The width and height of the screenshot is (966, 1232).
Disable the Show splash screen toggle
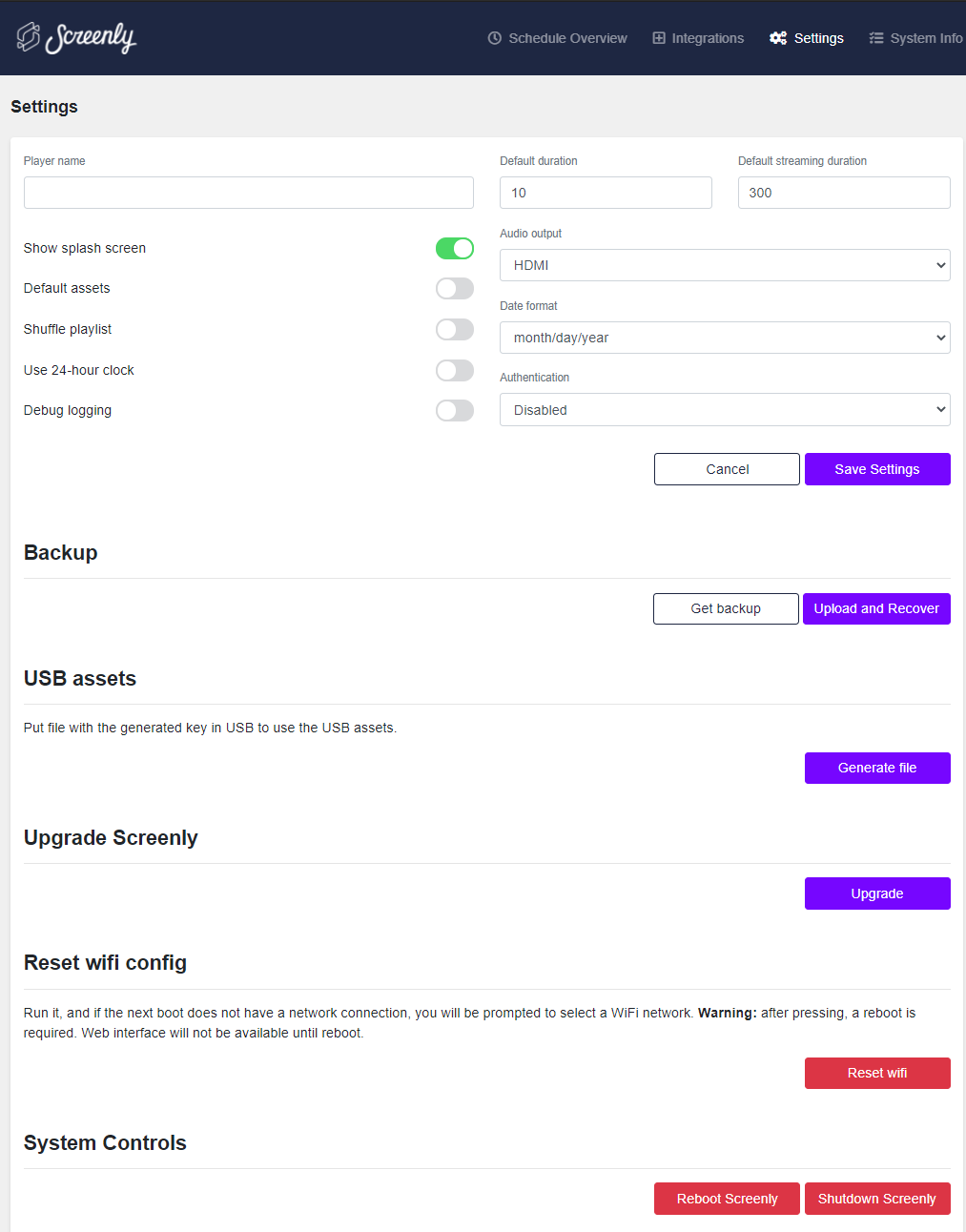tap(455, 248)
